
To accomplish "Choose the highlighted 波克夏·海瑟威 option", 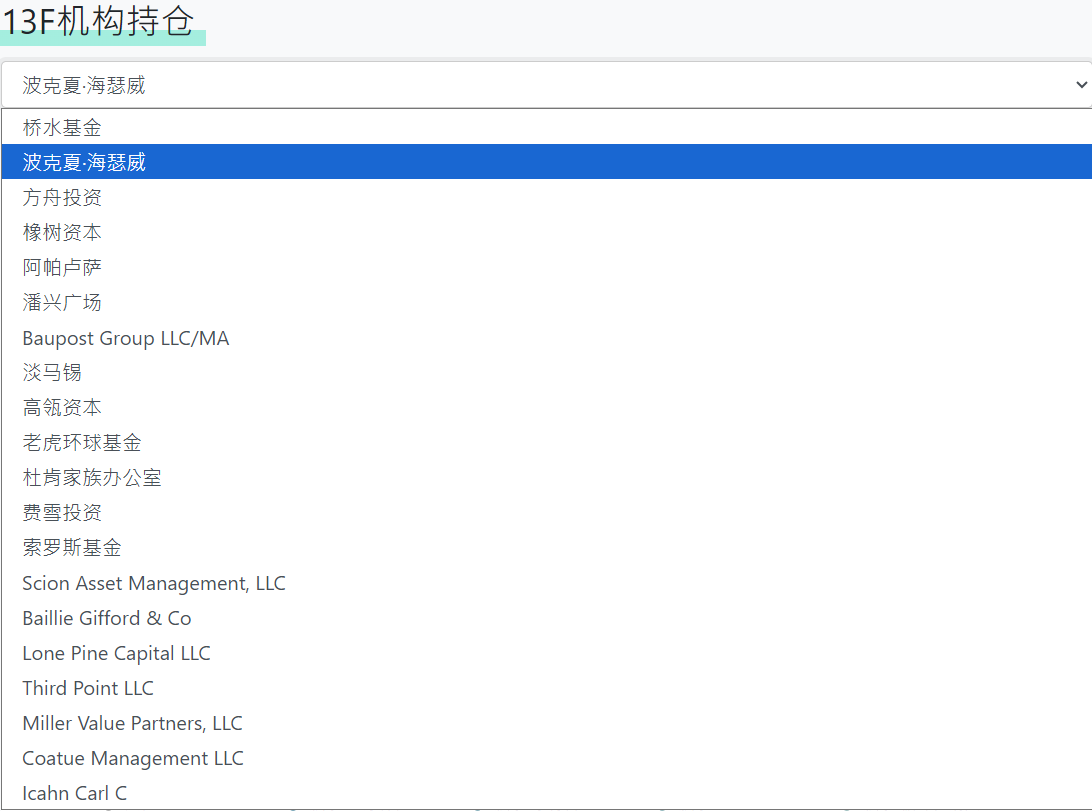I will [85, 162].
